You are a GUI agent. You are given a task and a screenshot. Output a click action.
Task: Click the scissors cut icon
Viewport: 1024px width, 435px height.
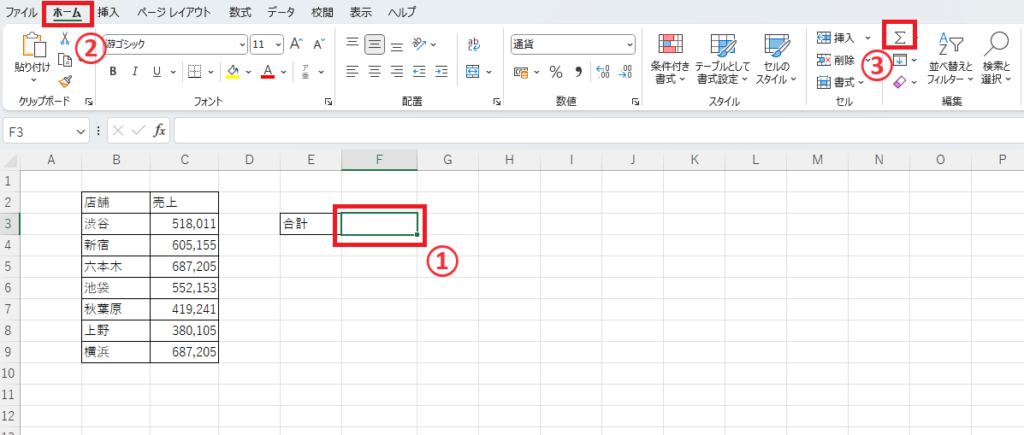(x=65, y=38)
